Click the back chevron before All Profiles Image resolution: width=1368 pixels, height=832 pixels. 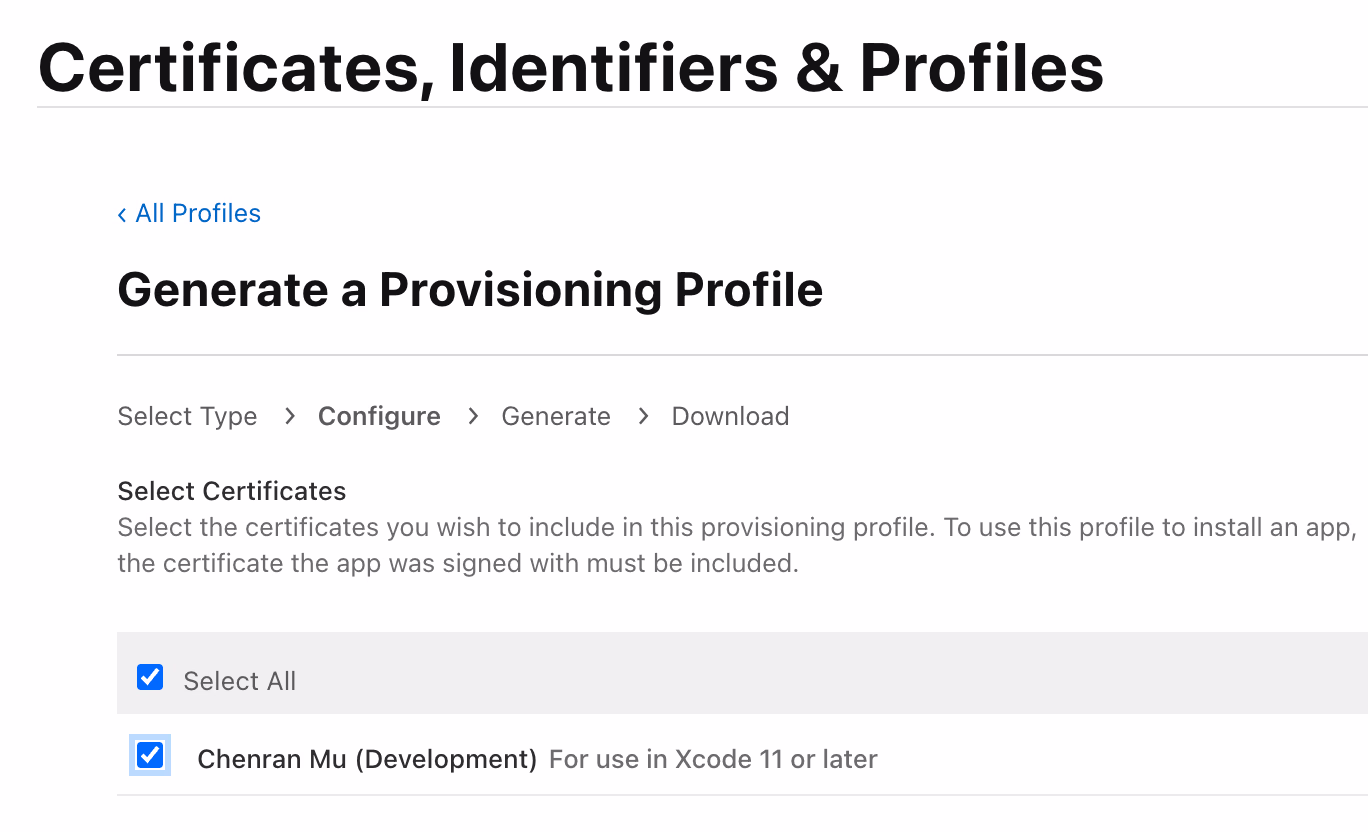pos(122,214)
